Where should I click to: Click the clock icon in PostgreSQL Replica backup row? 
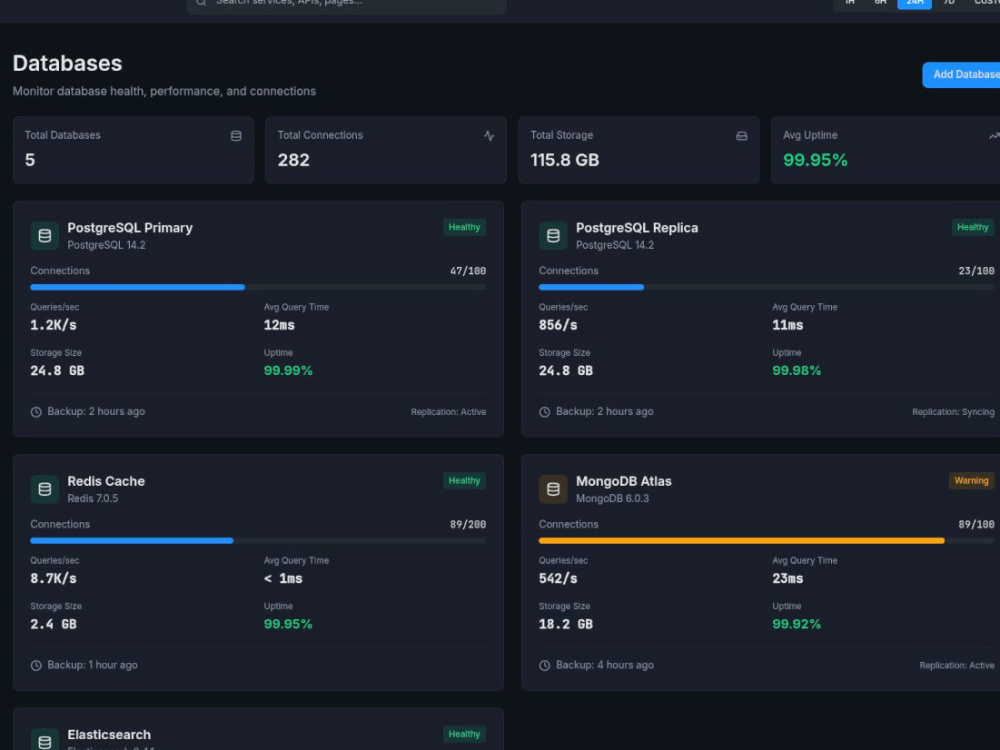pos(545,412)
